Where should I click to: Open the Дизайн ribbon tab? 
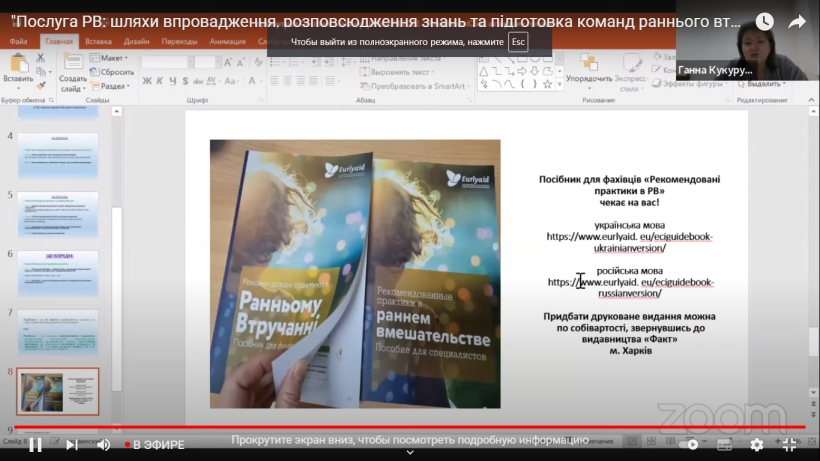tap(136, 41)
